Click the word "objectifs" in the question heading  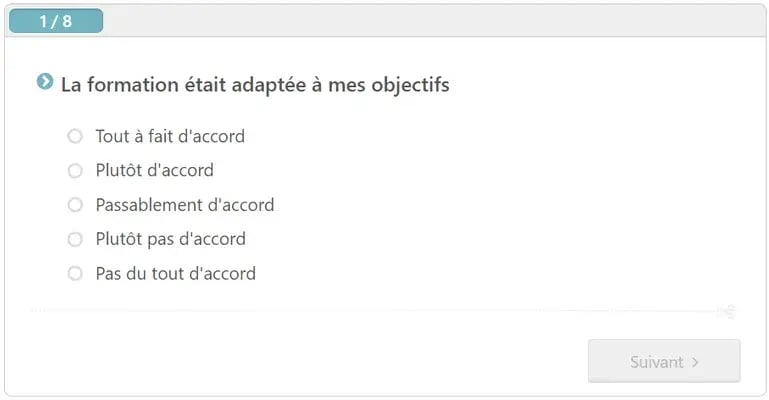(410, 86)
